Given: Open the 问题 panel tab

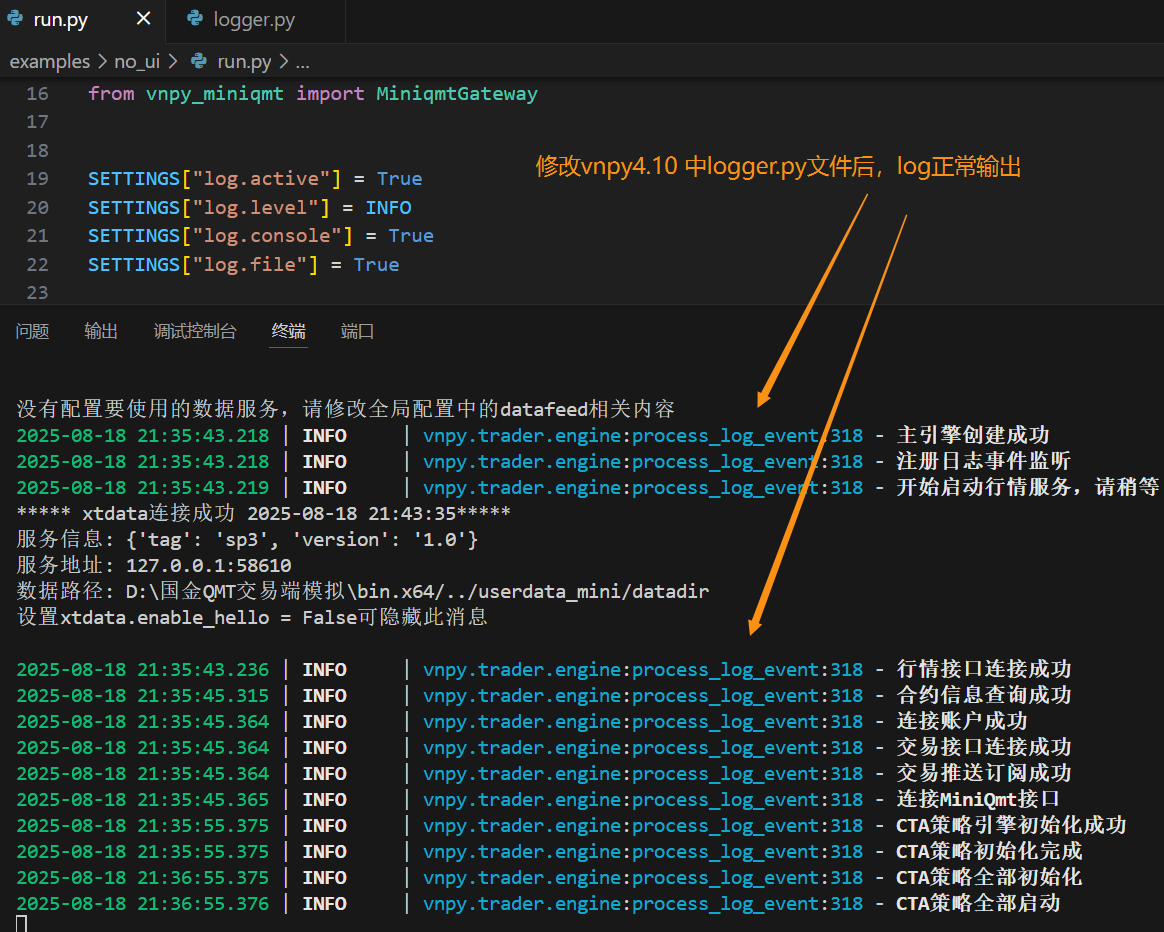Looking at the screenshot, I should 32,331.
